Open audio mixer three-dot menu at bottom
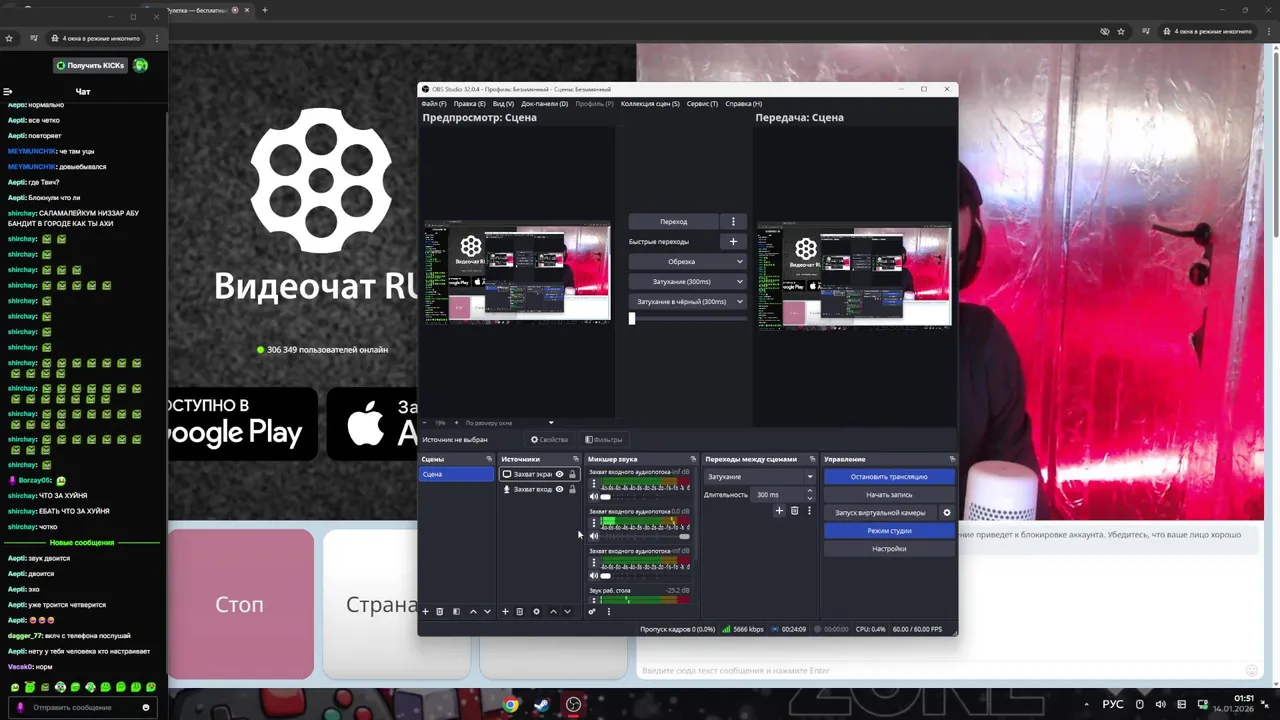Viewport: 1280px width, 720px height. [x=608, y=611]
